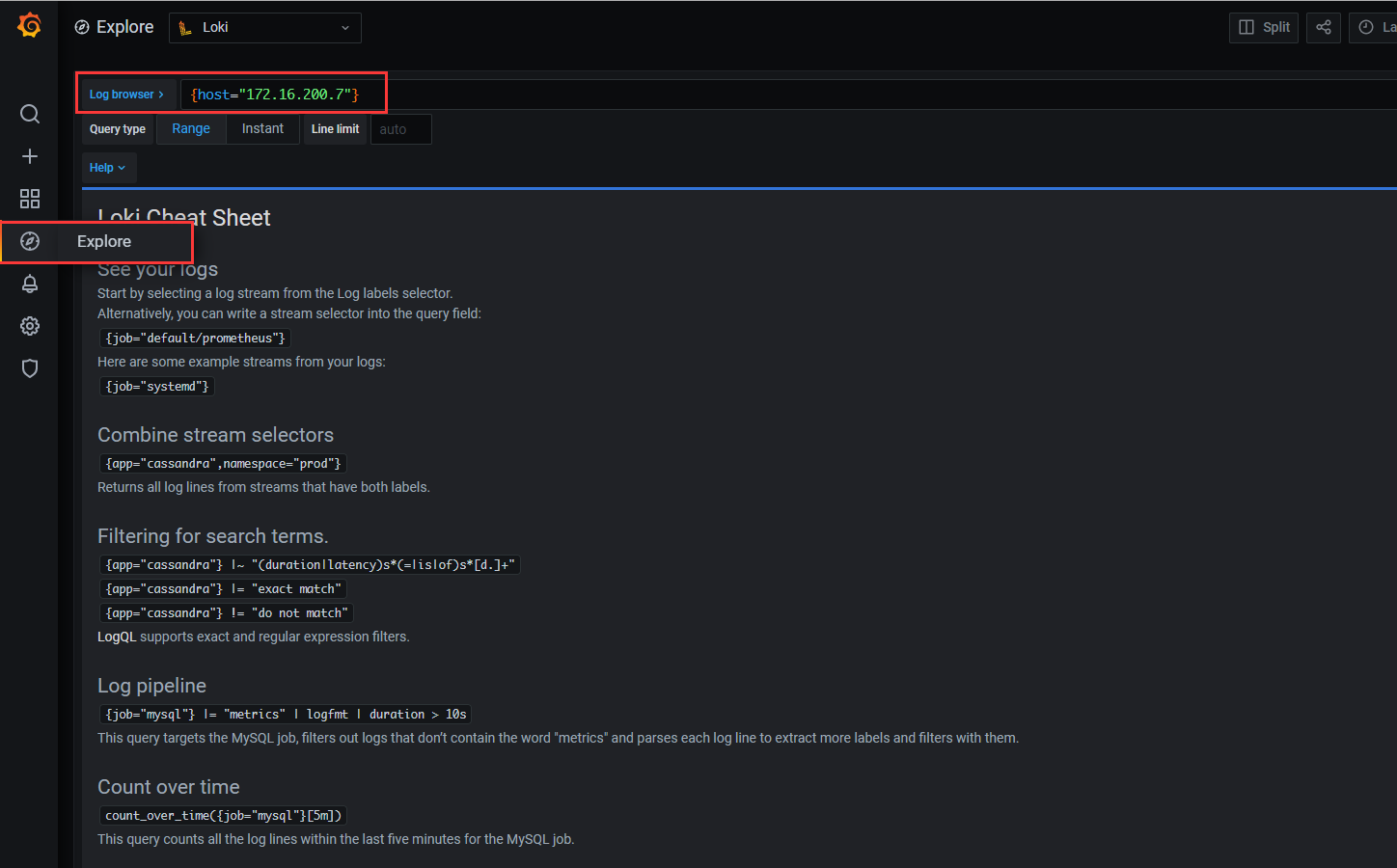The width and height of the screenshot is (1397, 868).
Task: Open the Loki data source dropdown
Action: coord(265,28)
